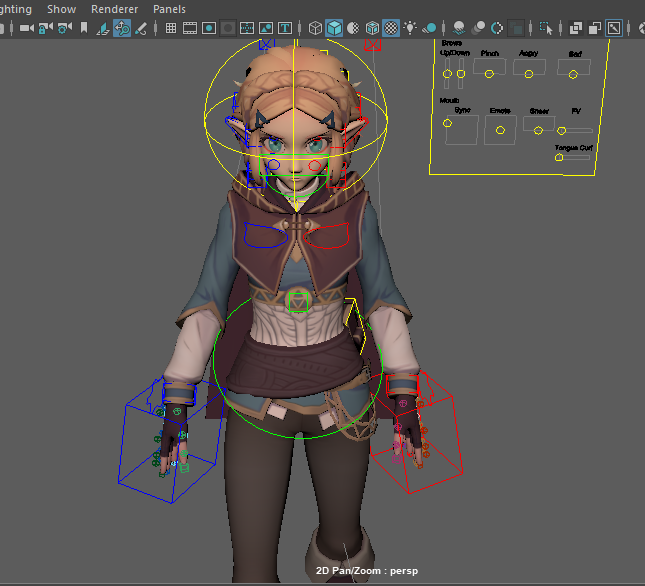This screenshot has height=586, width=645.
Task: Toggle the X-Ray icon
Action: [575, 28]
